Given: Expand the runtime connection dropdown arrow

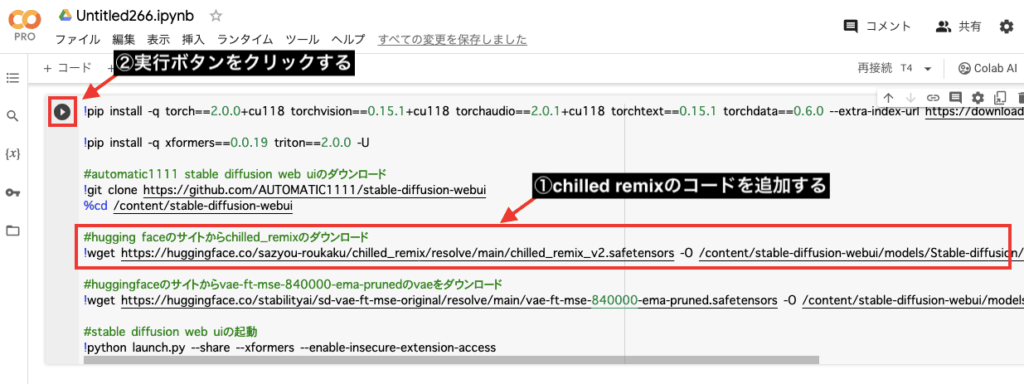Looking at the screenshot, I should pyautogui.click(x=927, y=69).
